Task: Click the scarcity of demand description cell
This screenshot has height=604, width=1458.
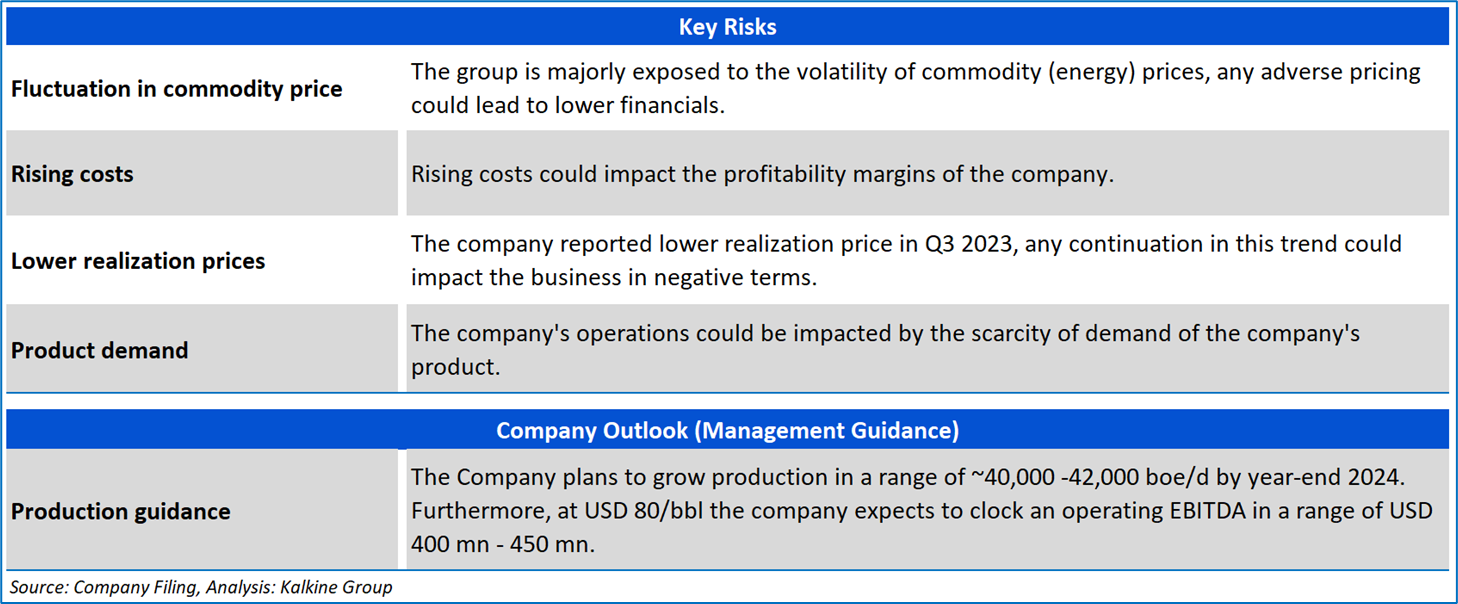Action: click(x=884, y=349)
